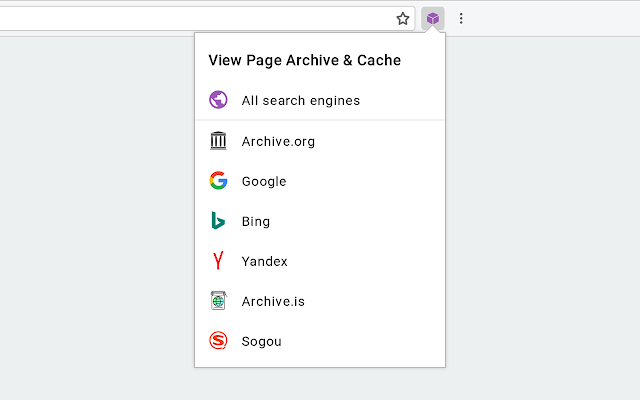Screen dimensions: 640x400
Task: Choose Bing cache option
Action: [320, 221]
